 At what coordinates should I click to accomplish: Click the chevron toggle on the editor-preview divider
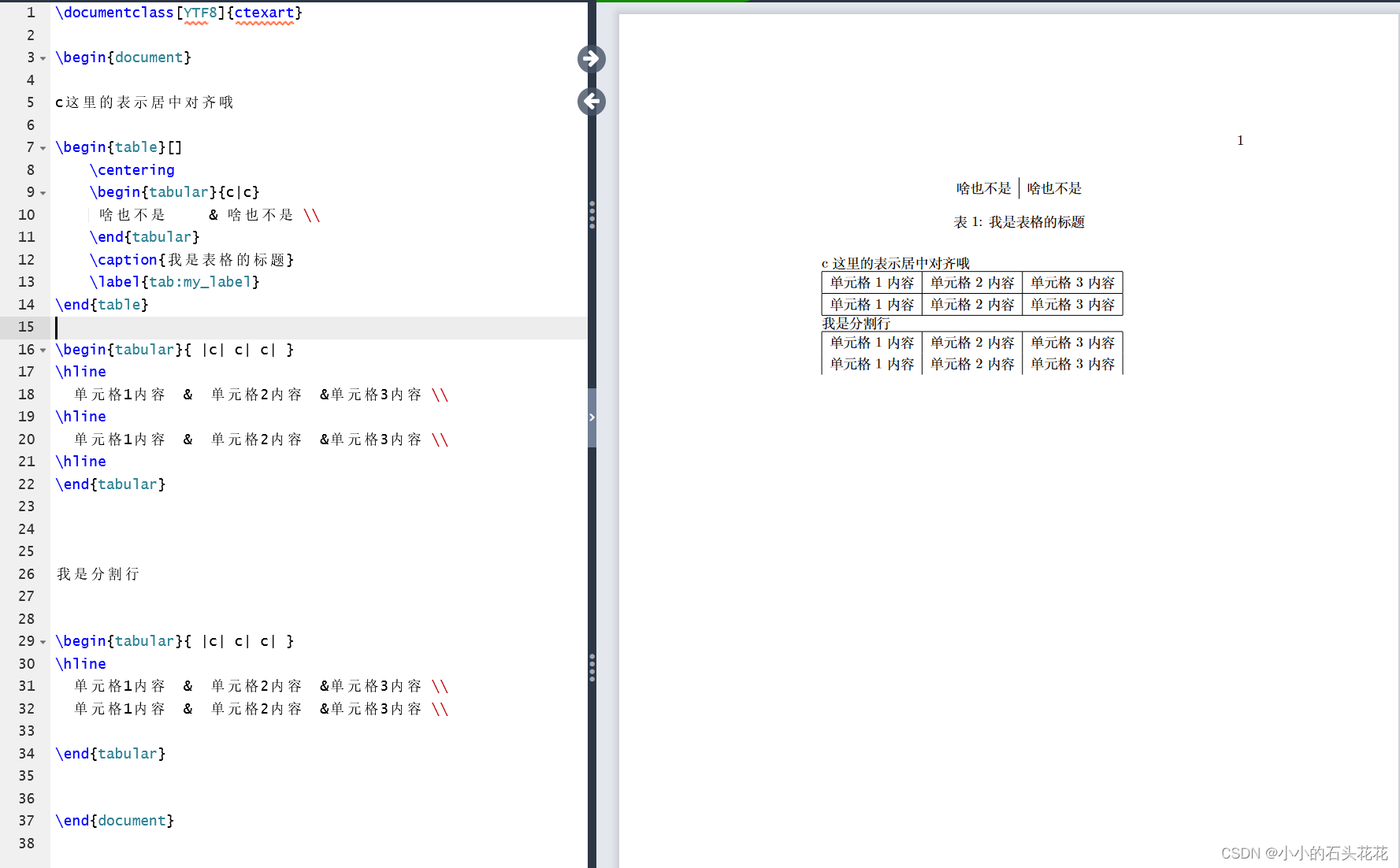pyautogui.click(x=592, y=417)
